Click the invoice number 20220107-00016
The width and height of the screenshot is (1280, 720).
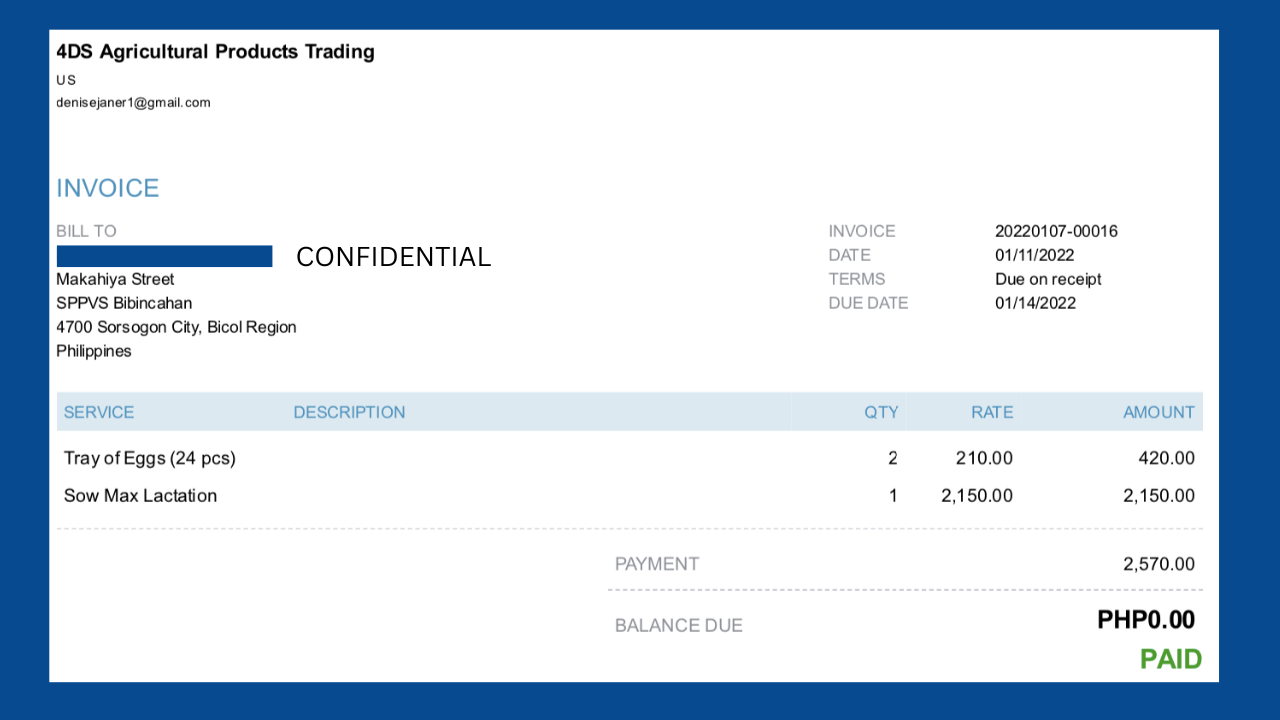[1056, 231]
